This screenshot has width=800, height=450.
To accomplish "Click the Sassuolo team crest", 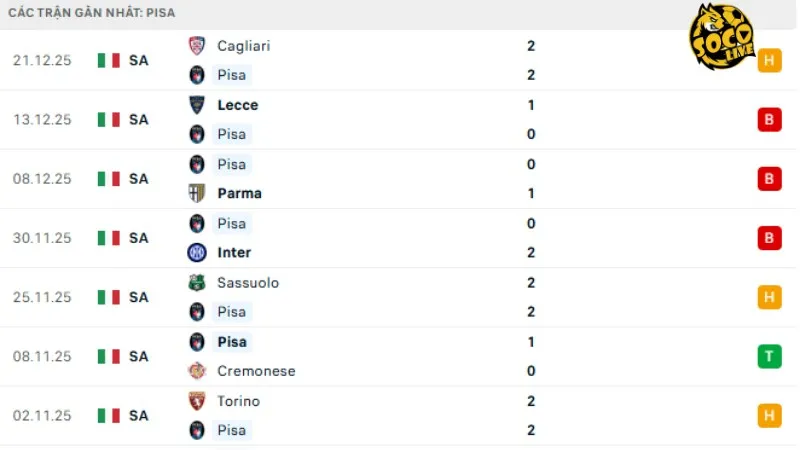I will [197, 283].
